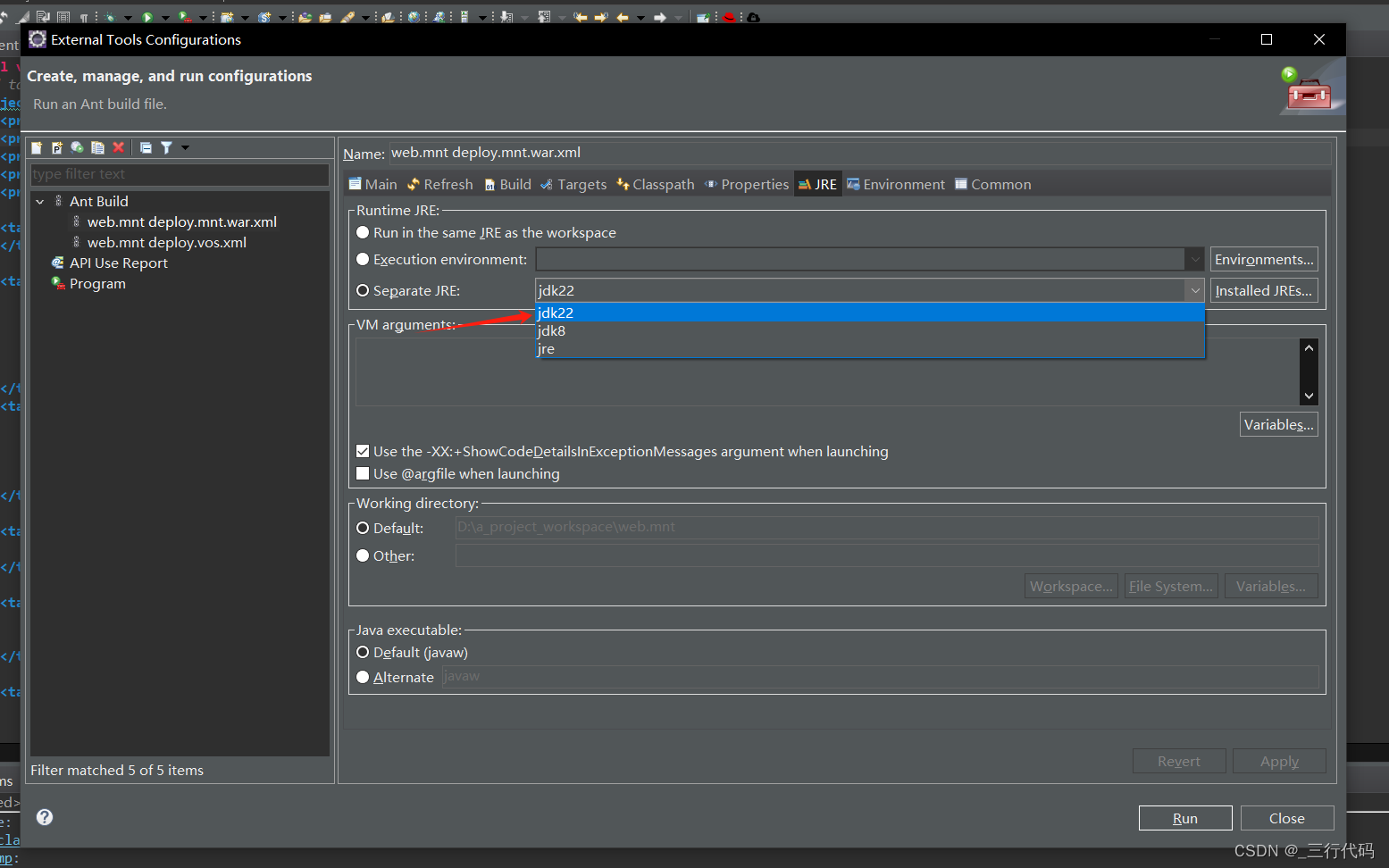
Task: Switch to the Properties tab
Action: pyautogui.click(x=747, y=184)
